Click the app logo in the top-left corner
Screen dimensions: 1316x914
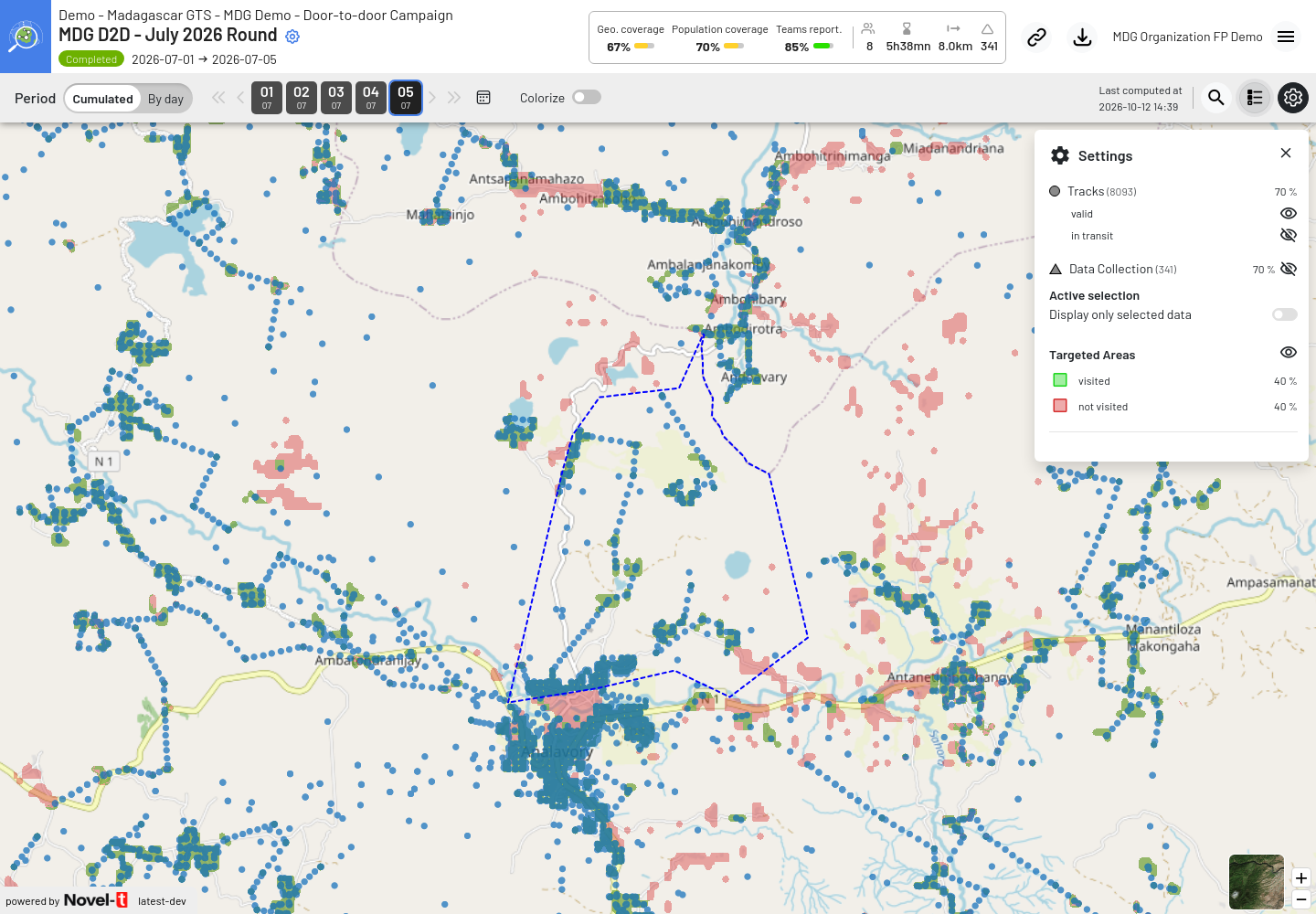tap(26, 37)
